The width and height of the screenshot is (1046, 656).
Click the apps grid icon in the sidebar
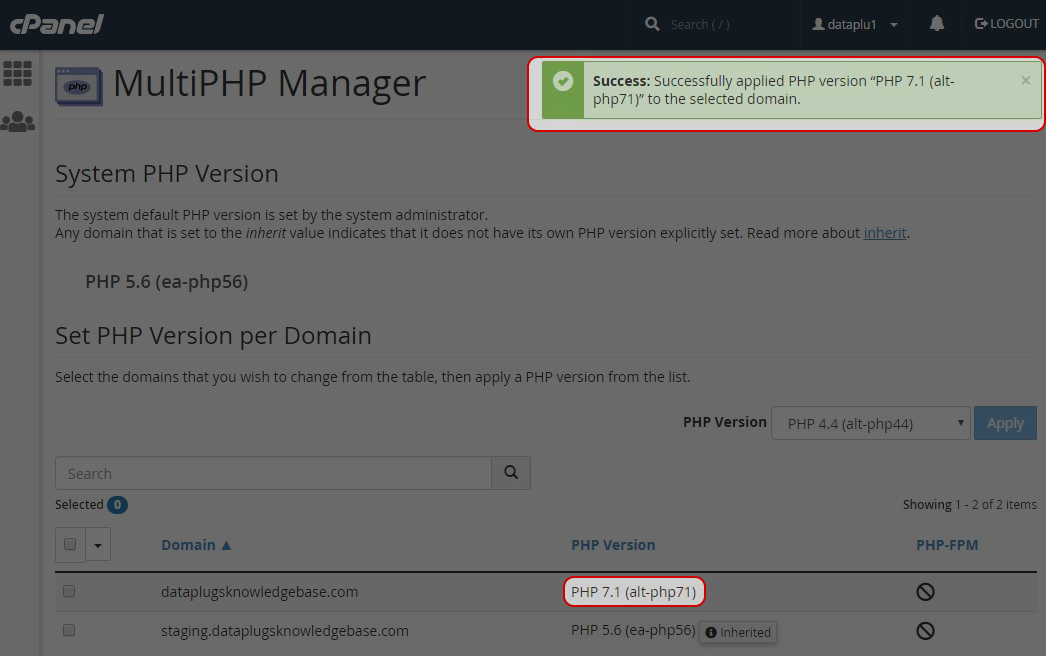point(18,73)
